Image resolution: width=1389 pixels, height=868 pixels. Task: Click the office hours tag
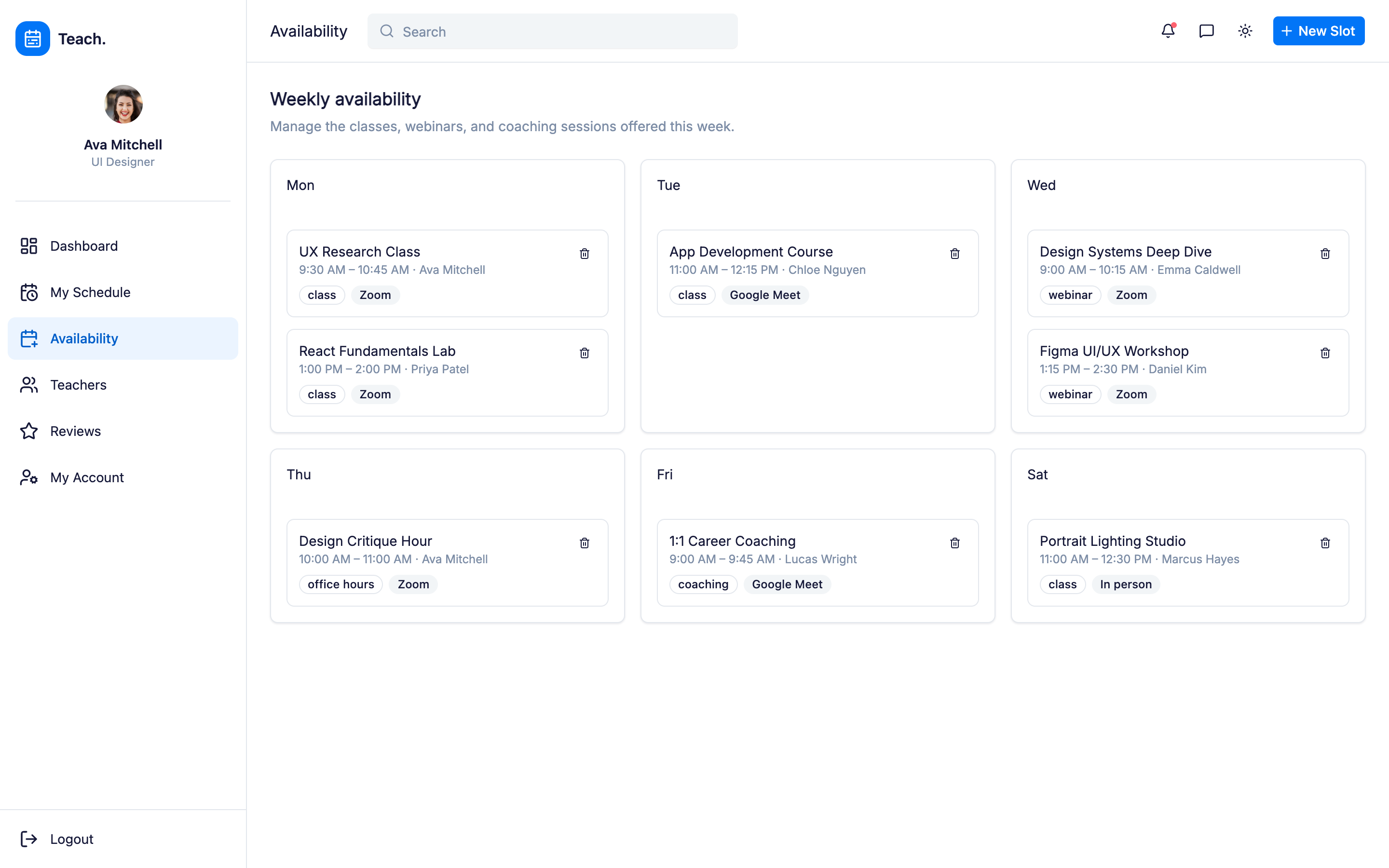point(340,584)
